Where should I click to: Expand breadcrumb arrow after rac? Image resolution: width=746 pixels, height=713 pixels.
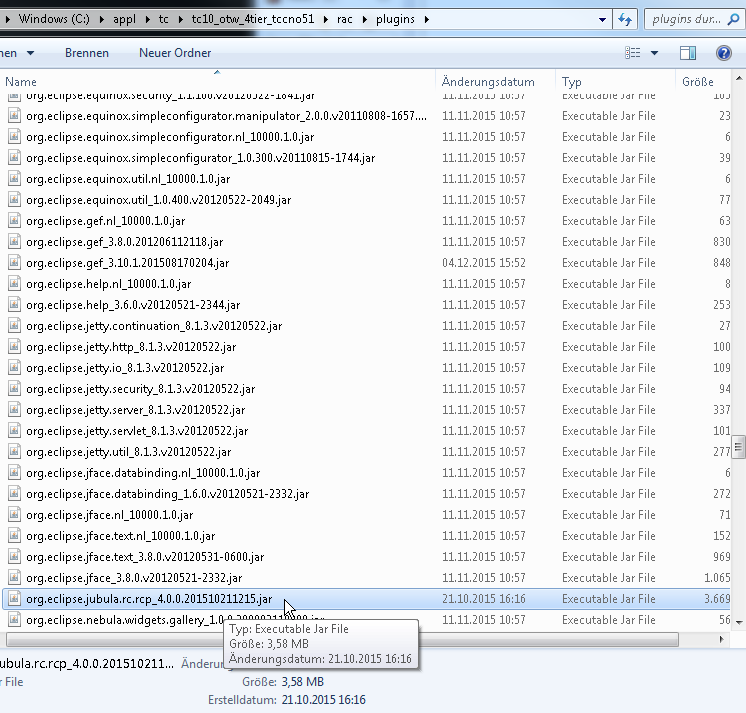click(364, 20)
